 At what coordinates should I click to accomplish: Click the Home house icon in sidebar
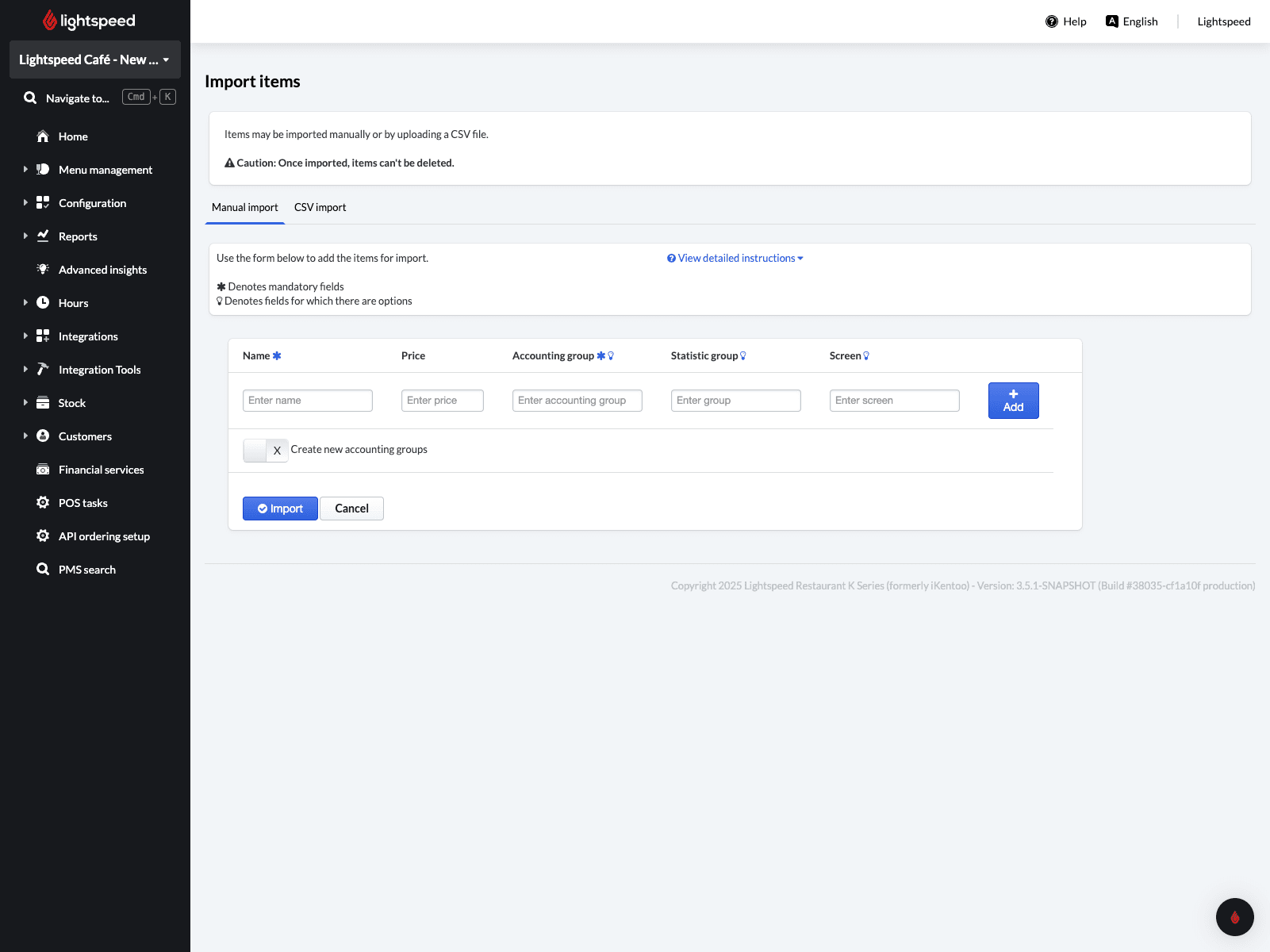click(43, 136)
